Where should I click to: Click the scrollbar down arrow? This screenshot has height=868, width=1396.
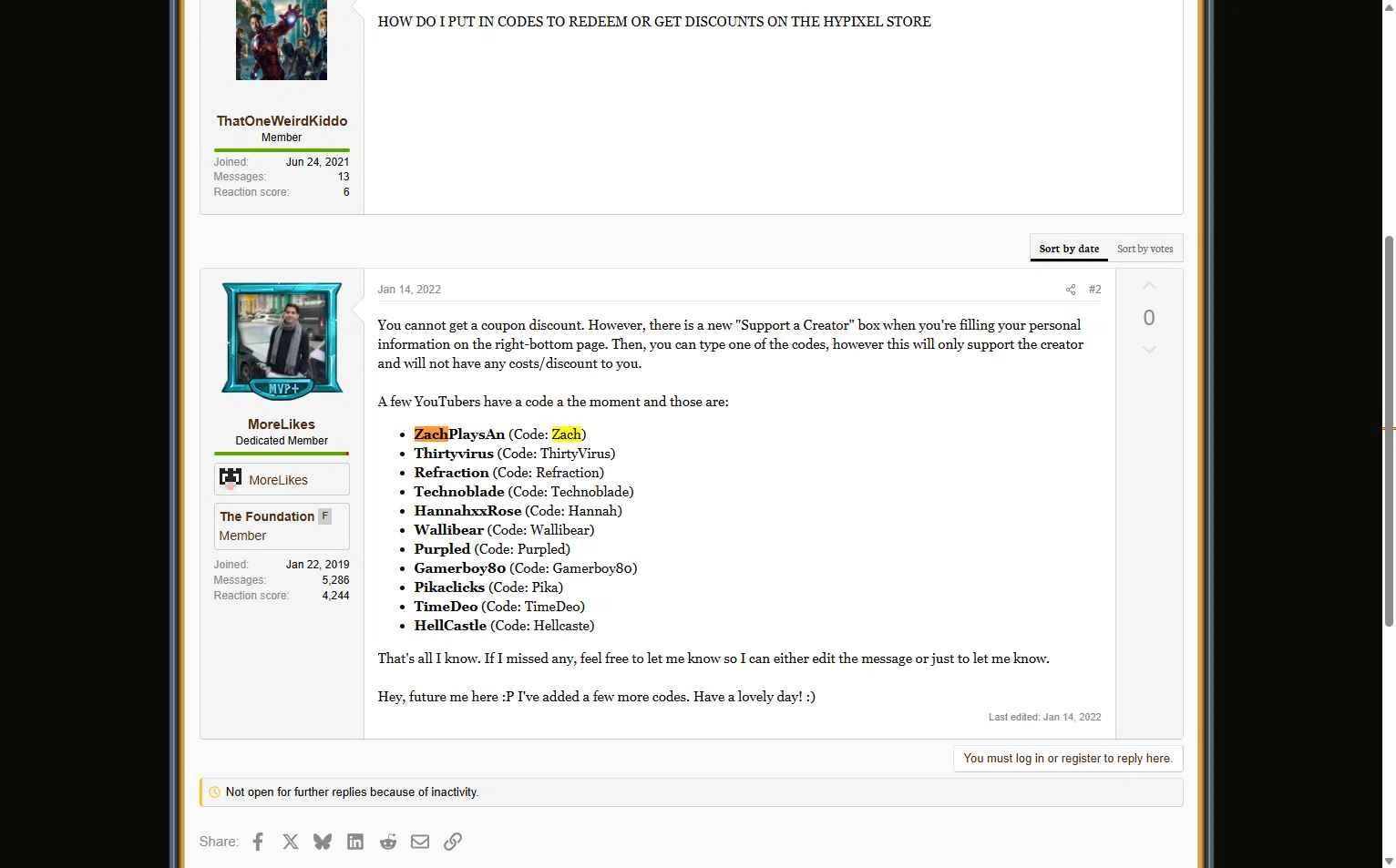(1389, 861)
